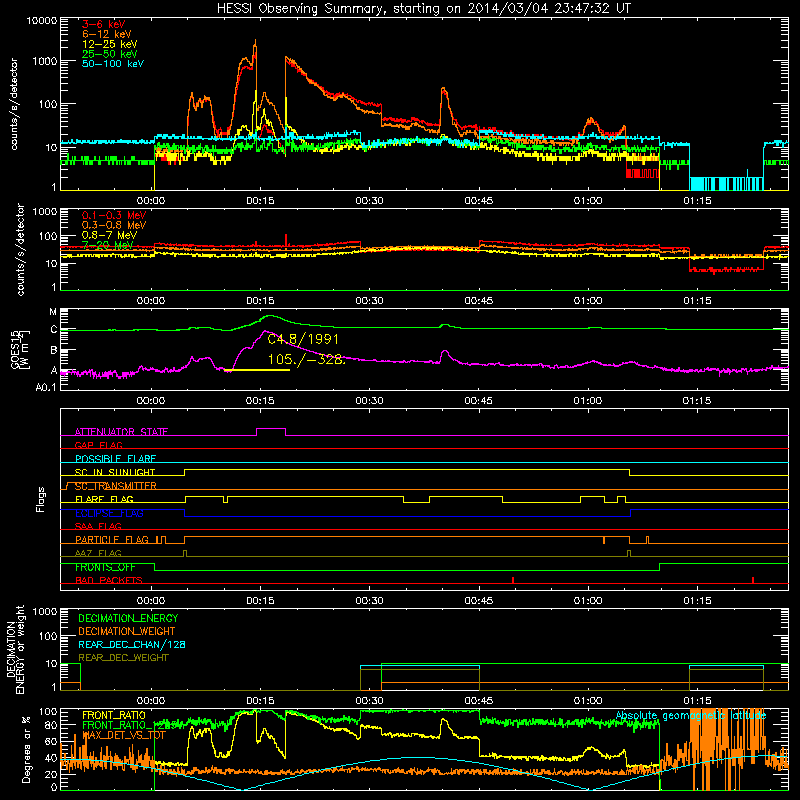
Task: Select the red 3-6 keV legend label
Action: [104, 24]
